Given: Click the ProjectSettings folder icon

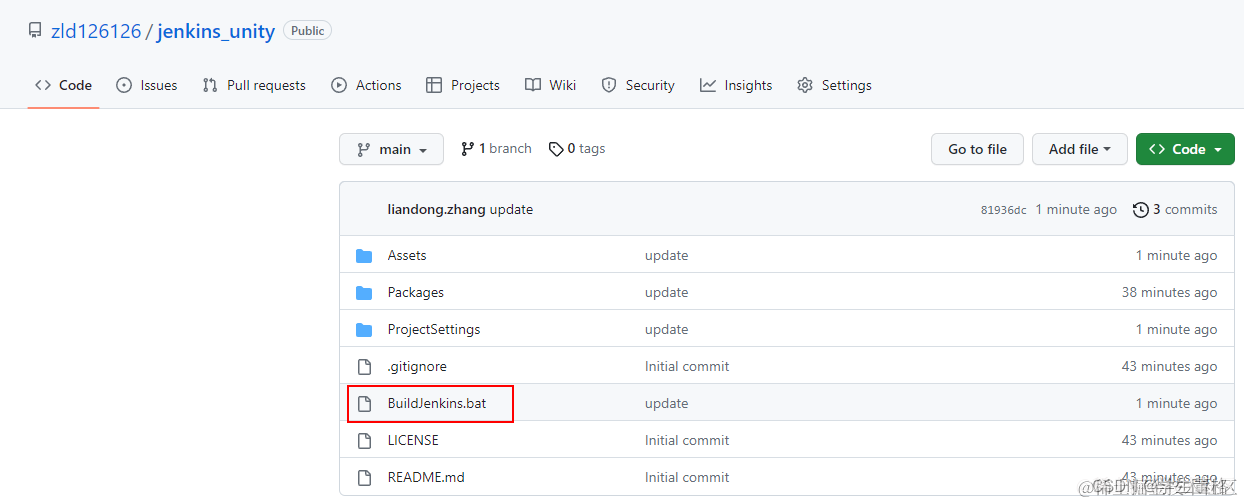Looking at the screenshot, I should click(364, 329).
